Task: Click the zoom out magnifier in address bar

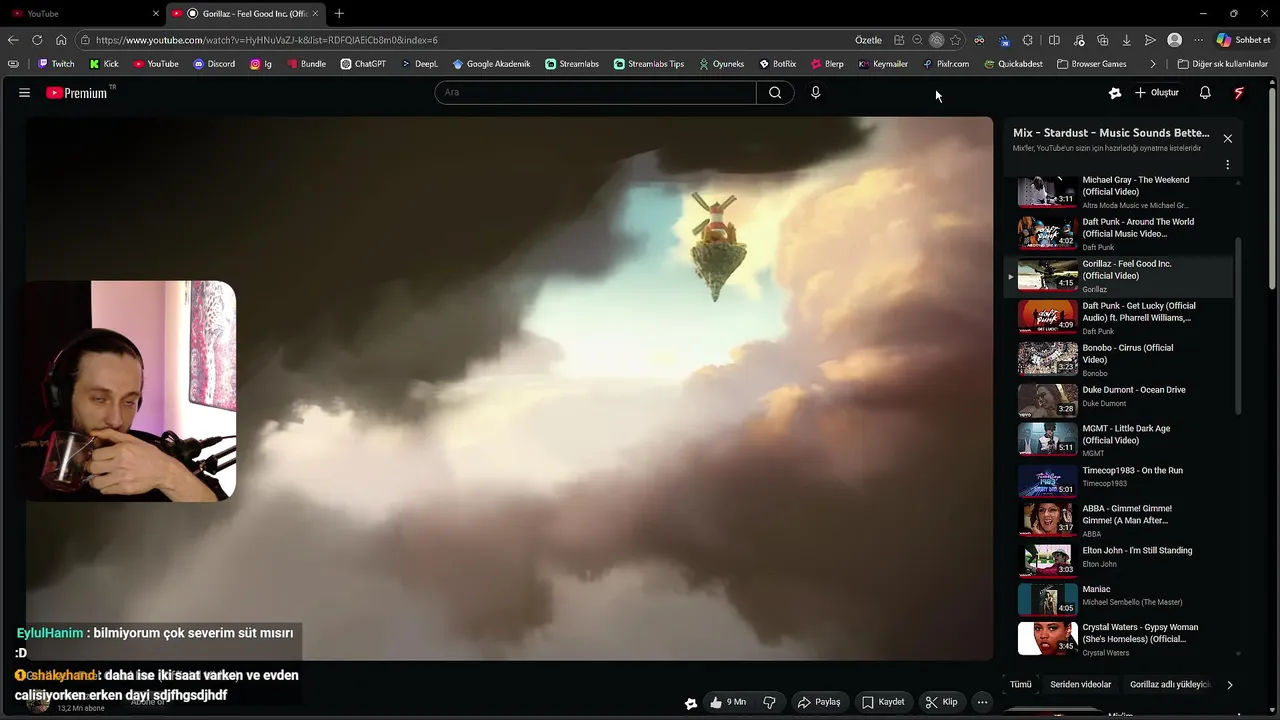Action: click(x=917, y=40)
